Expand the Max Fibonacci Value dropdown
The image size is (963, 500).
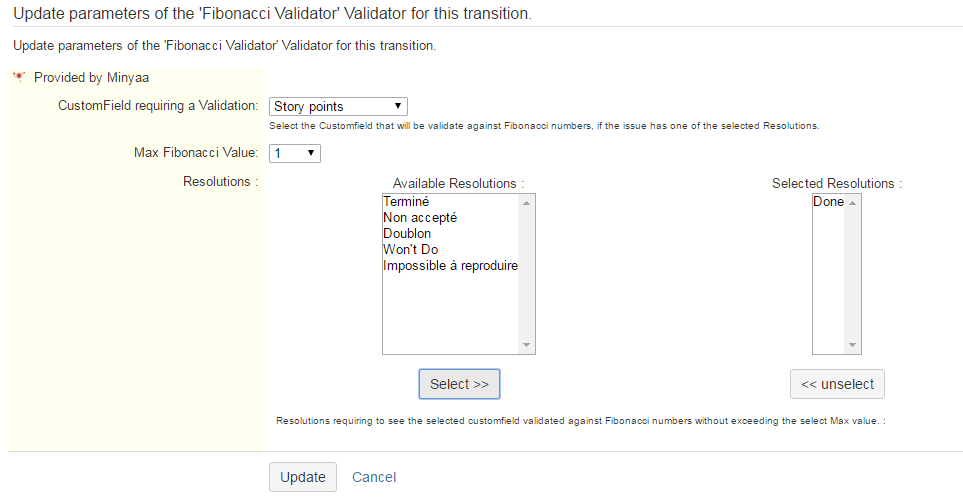click(294, 153)
